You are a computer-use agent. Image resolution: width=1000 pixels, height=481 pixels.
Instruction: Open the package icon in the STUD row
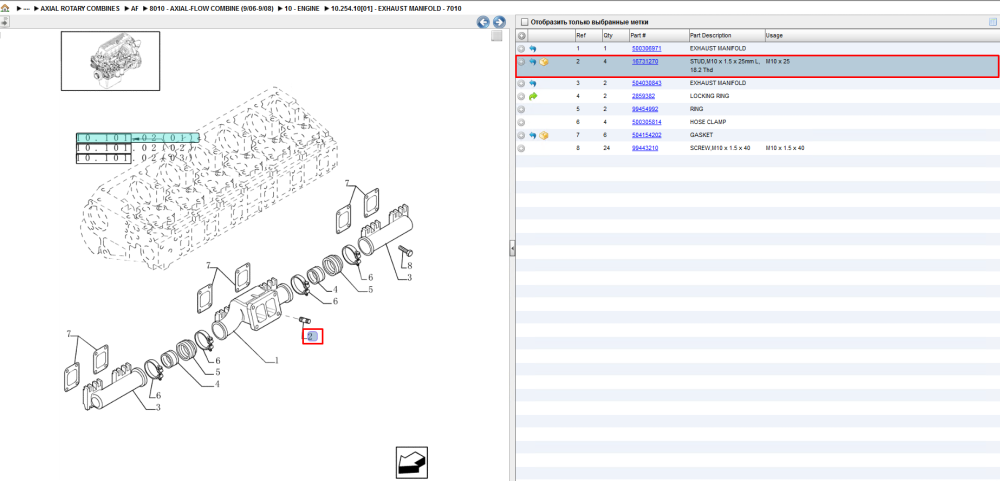544,62
